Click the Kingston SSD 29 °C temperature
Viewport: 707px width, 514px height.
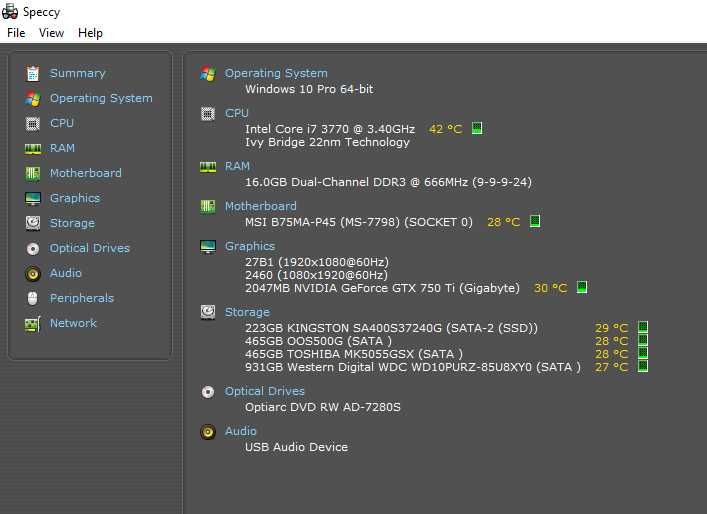(611, 328)
